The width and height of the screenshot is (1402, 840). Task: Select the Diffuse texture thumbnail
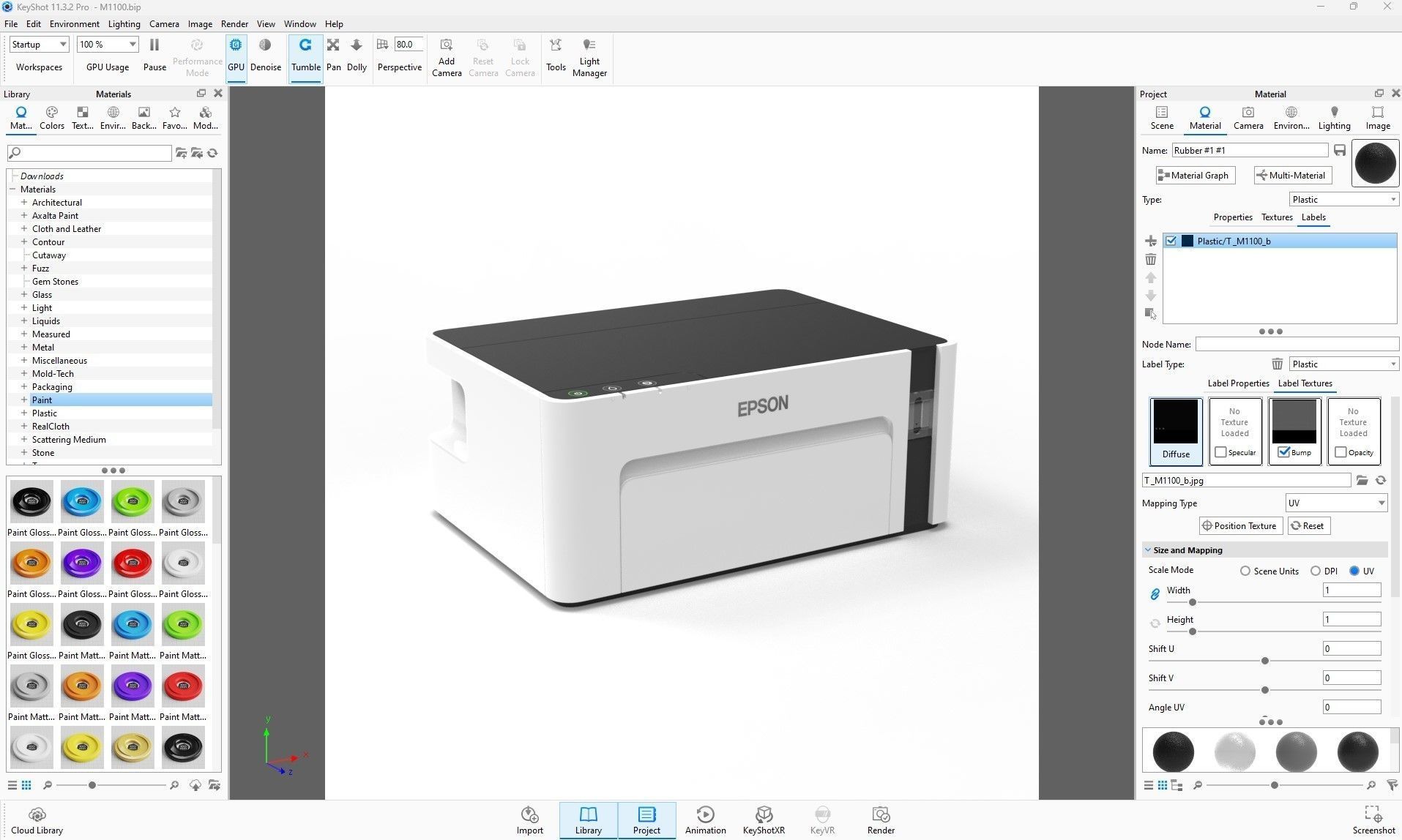click(1176, 431)
